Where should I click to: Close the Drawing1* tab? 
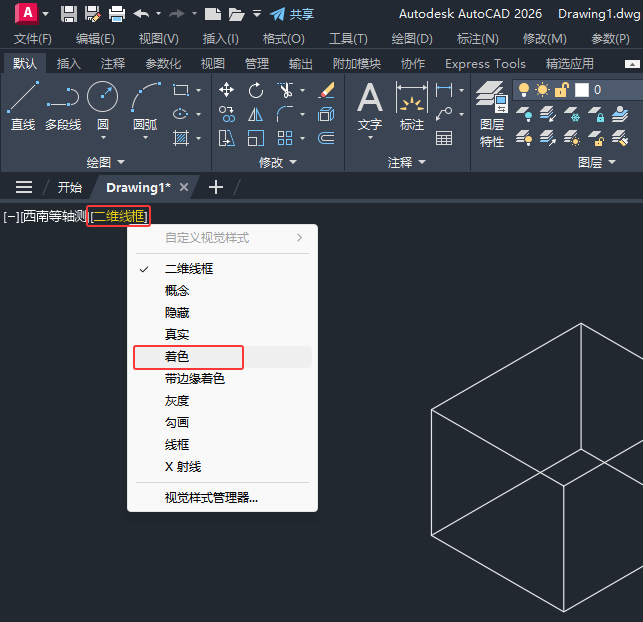pos(184,187)
